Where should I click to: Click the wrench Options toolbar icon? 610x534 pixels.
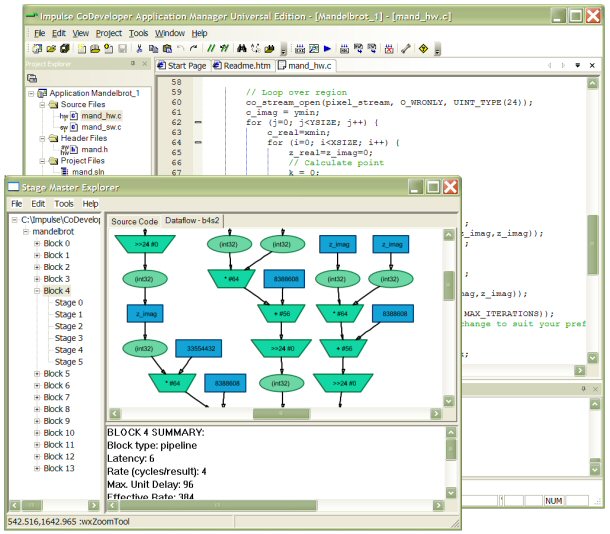pos(406,49)
